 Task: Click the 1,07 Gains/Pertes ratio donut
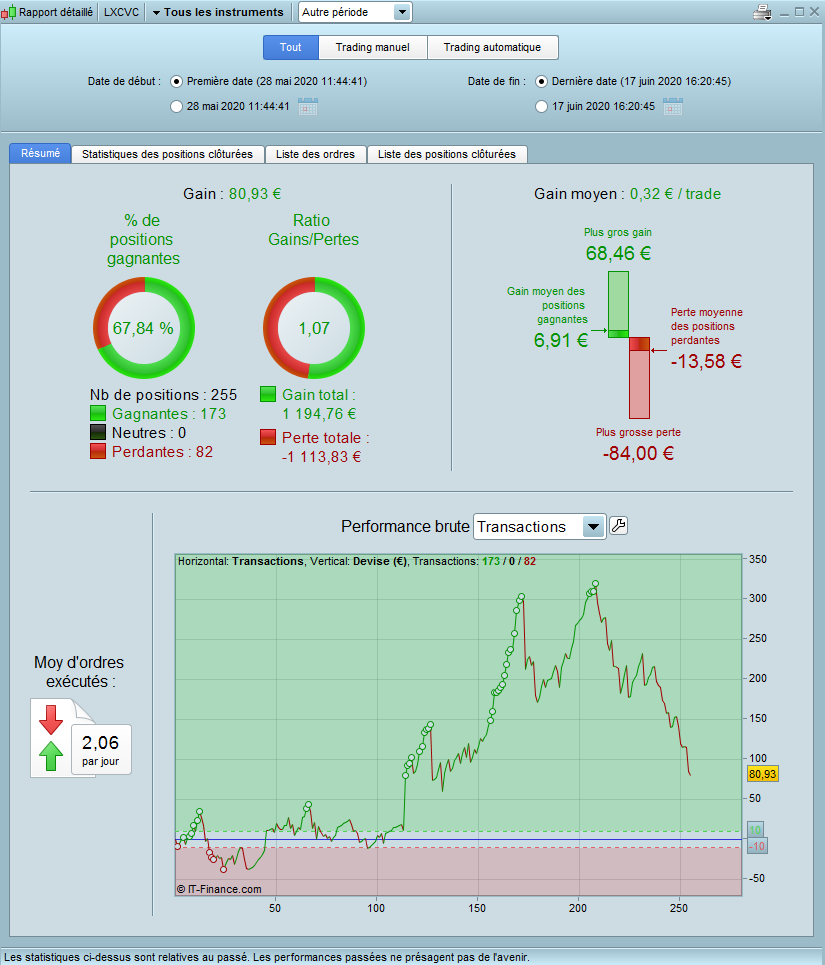click(x=314, y=327)
